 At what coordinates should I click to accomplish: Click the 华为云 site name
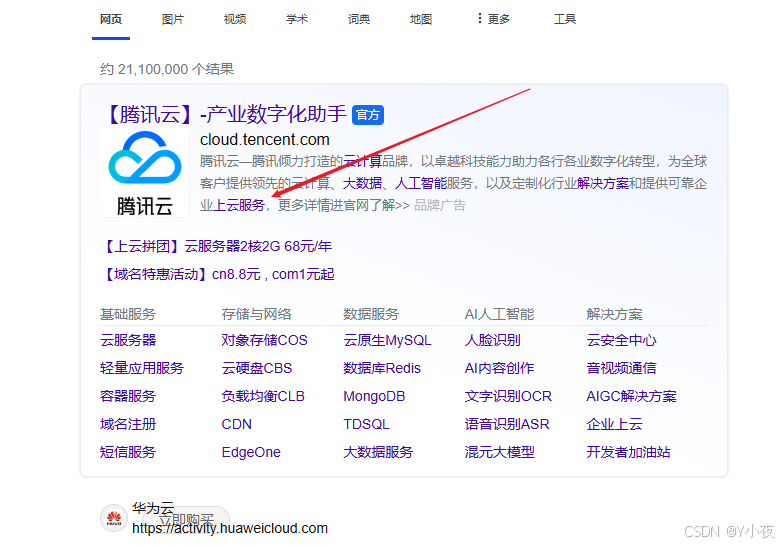[x=153, y=508]
